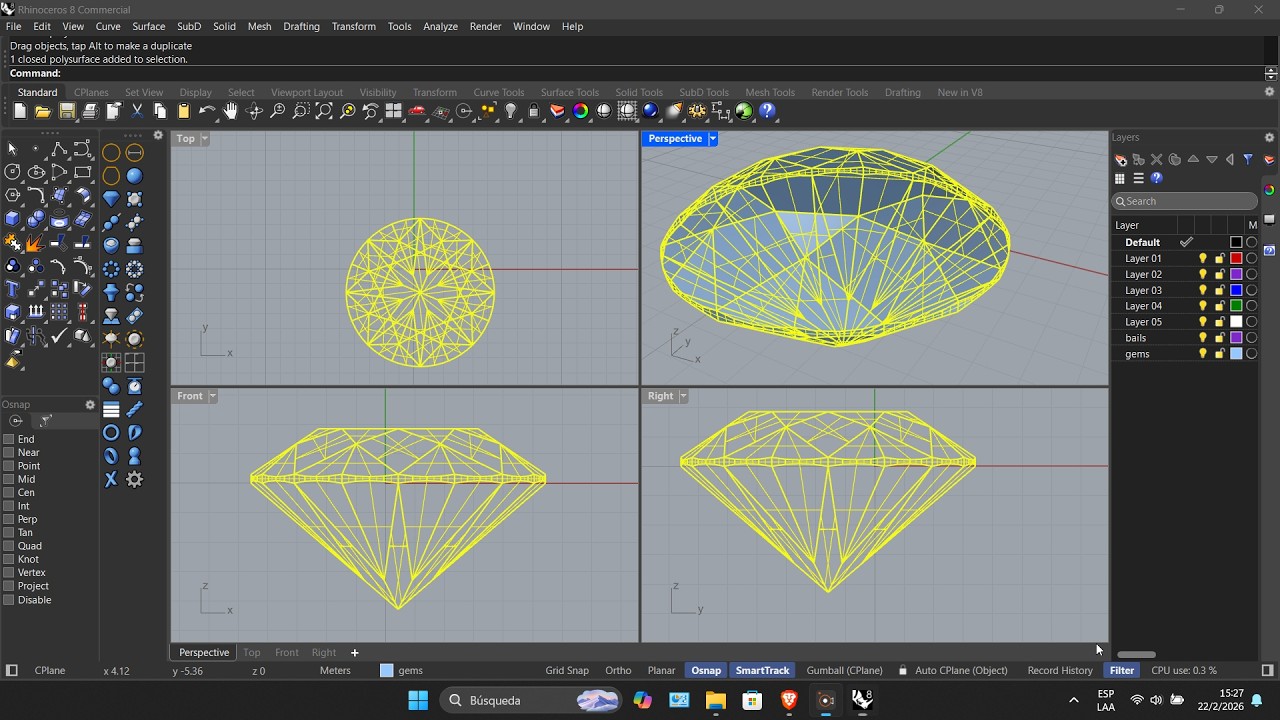Viewport: 1280px width, 720px height.
Task: Click the Layers panel Search field
Action: click(x=1185, y=201)
